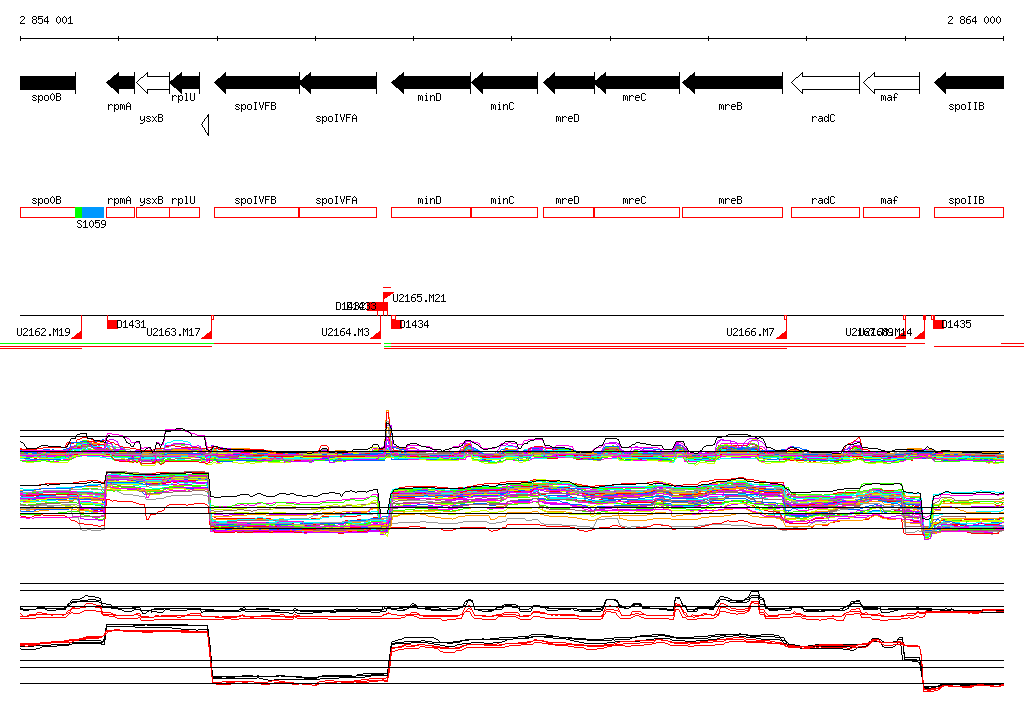Click the end coordinate 2 864 000
The width and height of the screenshot is (1024, 714).
(x=974, y=20)
